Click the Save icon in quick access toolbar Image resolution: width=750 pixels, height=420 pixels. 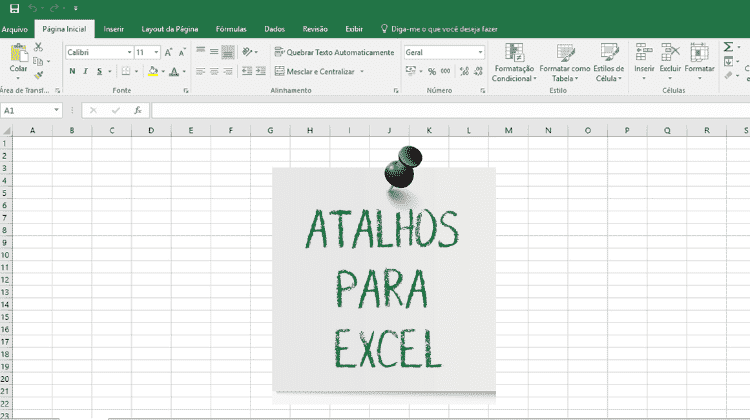14,8
